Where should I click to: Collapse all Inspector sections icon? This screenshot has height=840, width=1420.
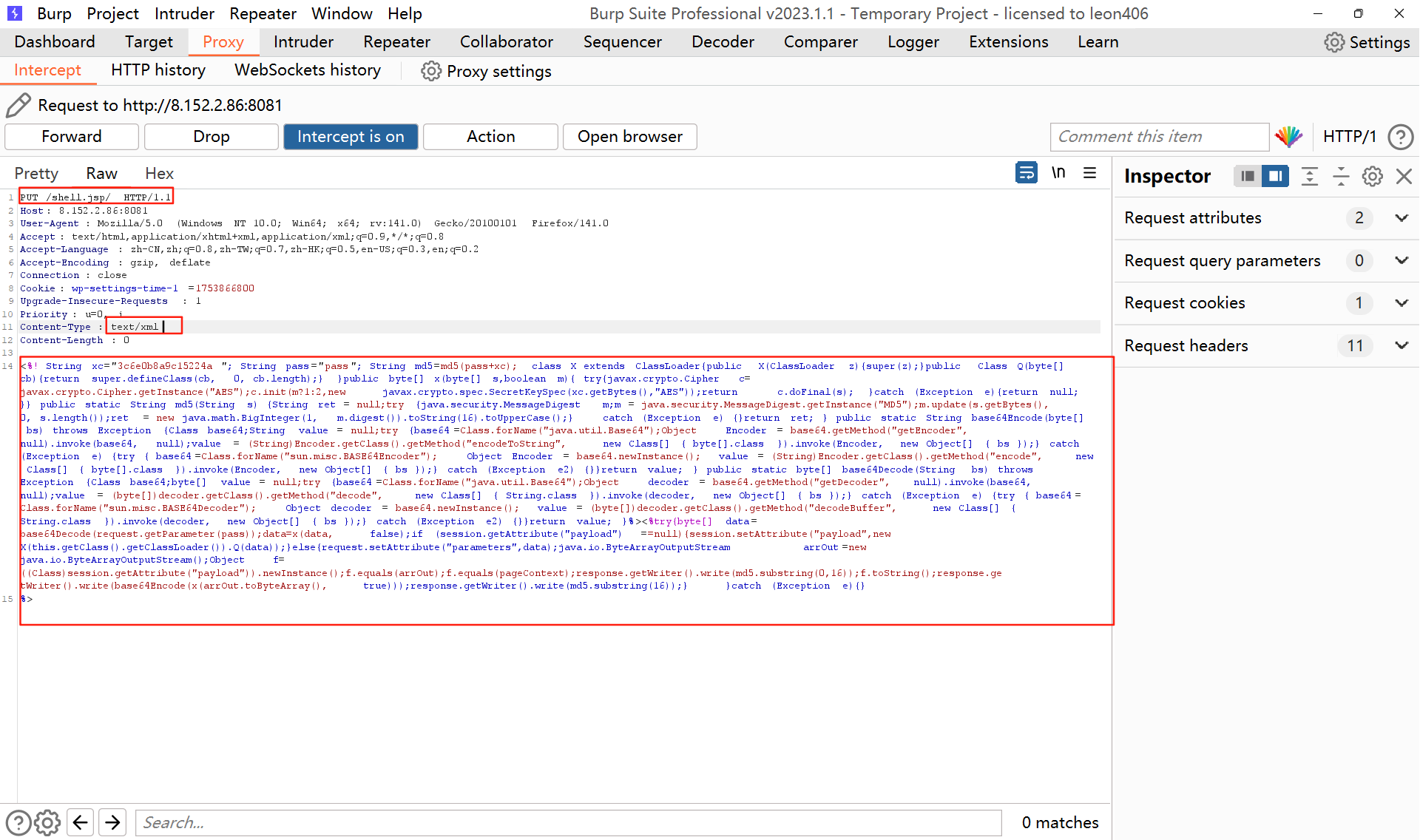1341,176
